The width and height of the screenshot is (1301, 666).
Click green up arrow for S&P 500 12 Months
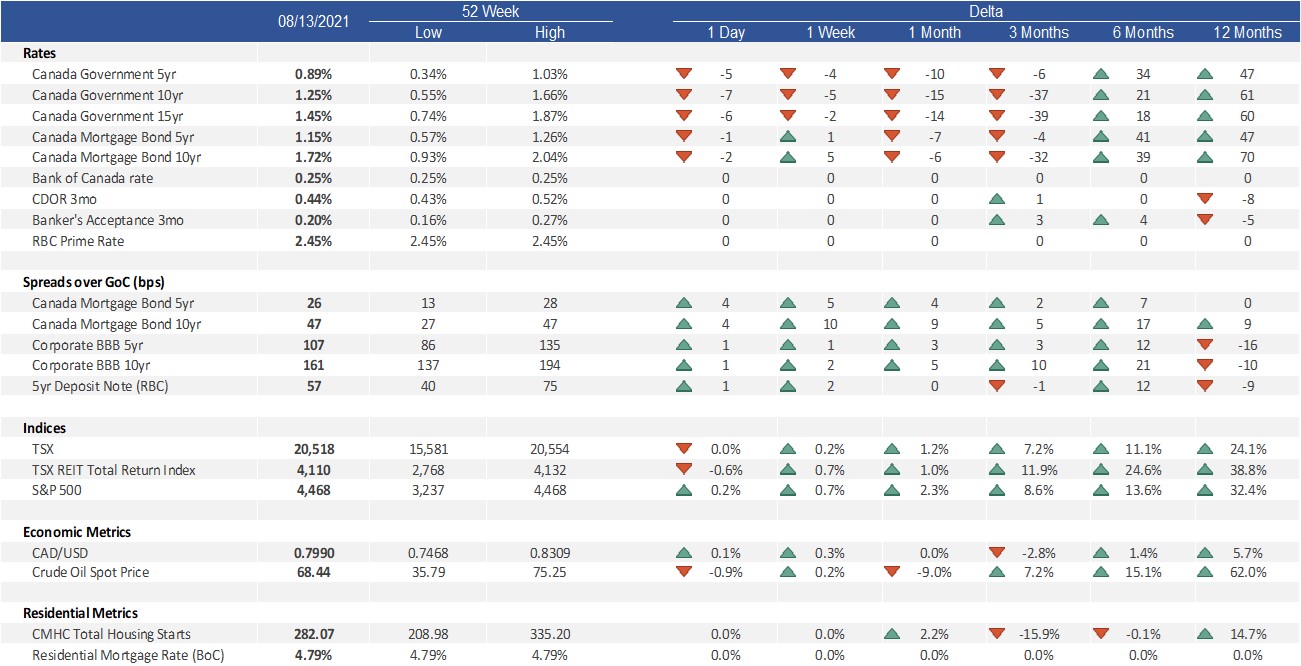coord(1204,490)
